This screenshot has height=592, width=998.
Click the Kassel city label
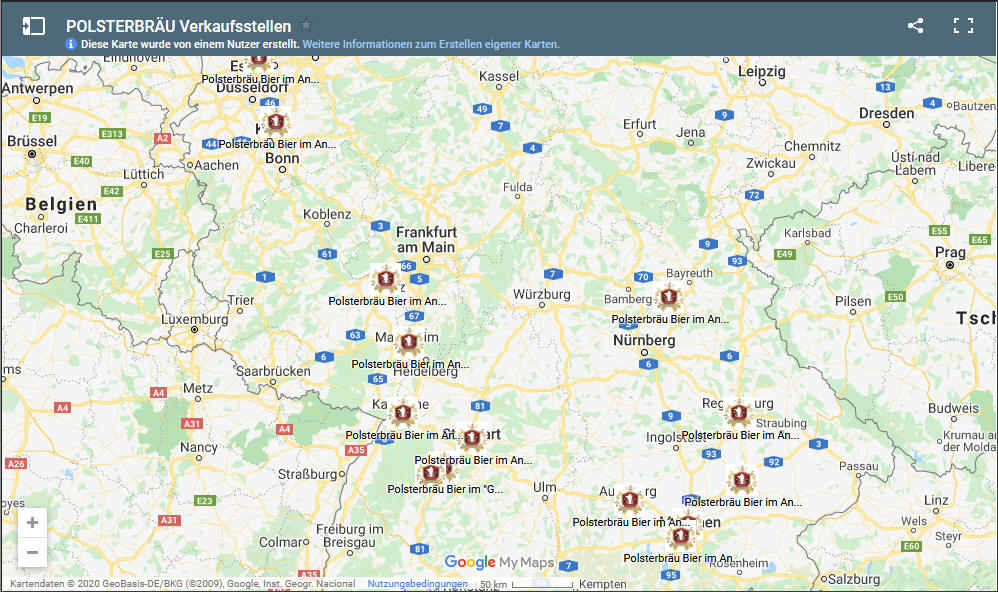click(x=499, y=76)
